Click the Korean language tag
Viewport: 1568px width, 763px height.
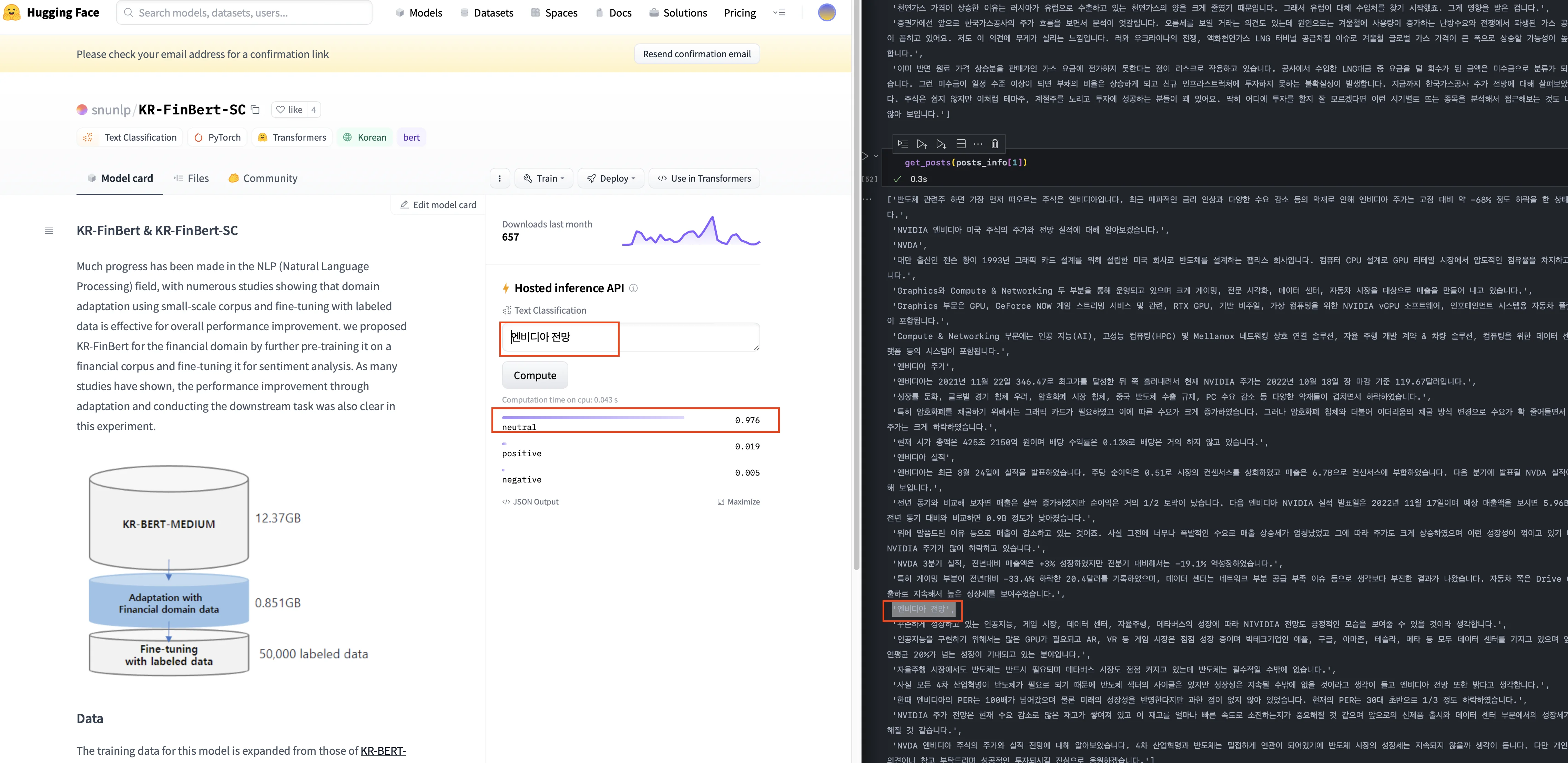click(365, 138)
